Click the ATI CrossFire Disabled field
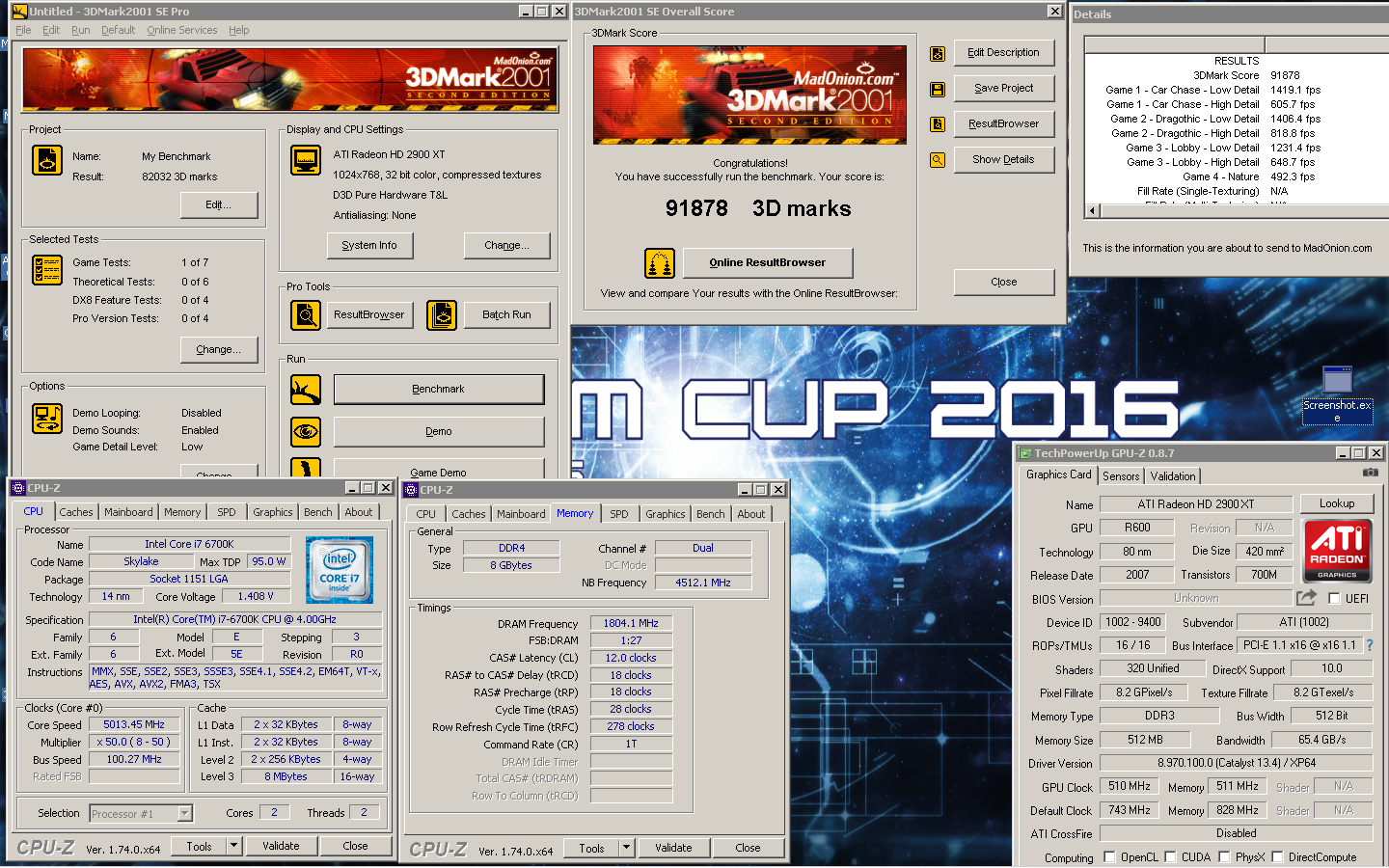 (x=1237, y=833)
